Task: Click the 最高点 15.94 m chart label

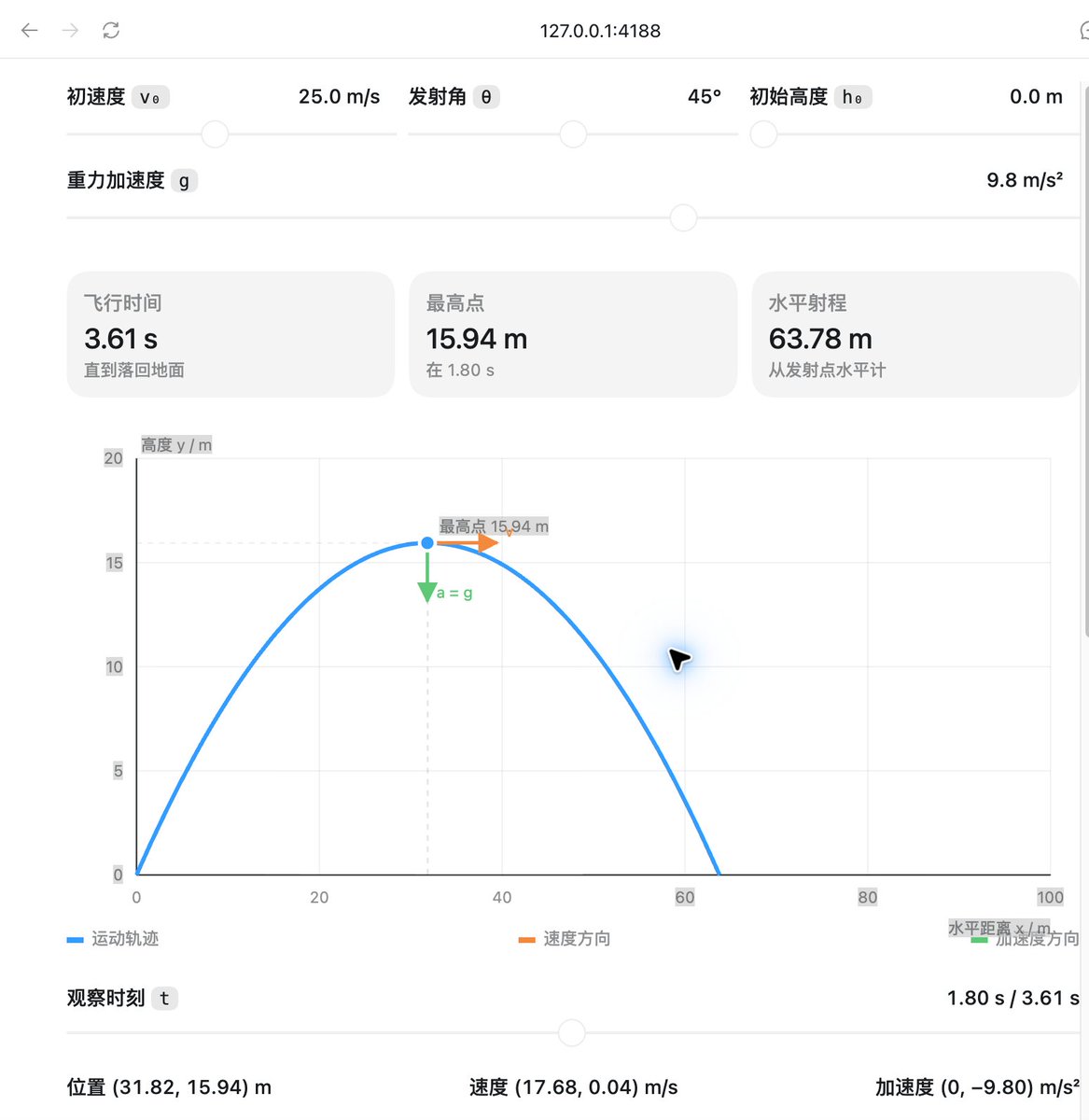Action: click(x=494, y=526)
